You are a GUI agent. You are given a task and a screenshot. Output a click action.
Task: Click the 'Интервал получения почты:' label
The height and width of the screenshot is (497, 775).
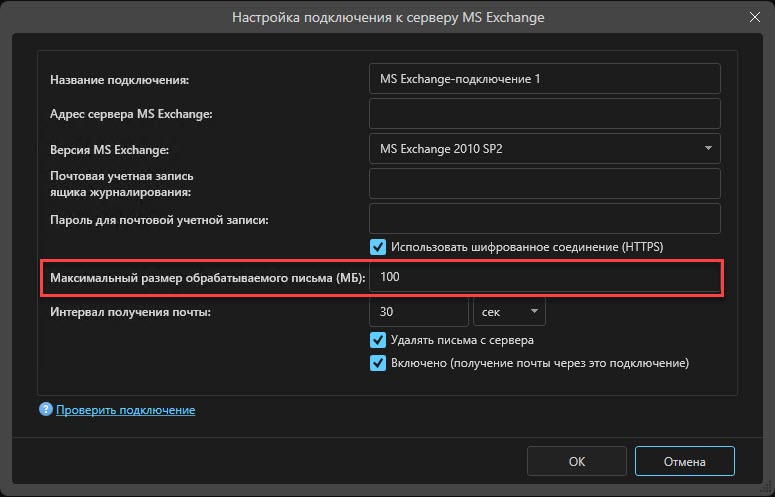[130, 312]
